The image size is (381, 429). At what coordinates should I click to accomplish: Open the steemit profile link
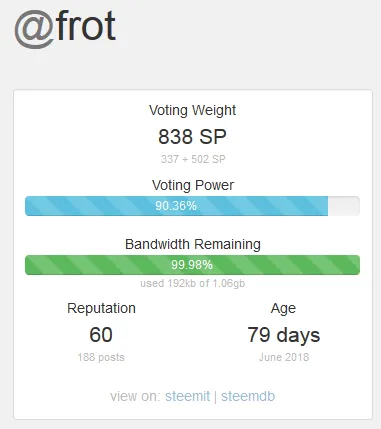[x=187, y=396]
